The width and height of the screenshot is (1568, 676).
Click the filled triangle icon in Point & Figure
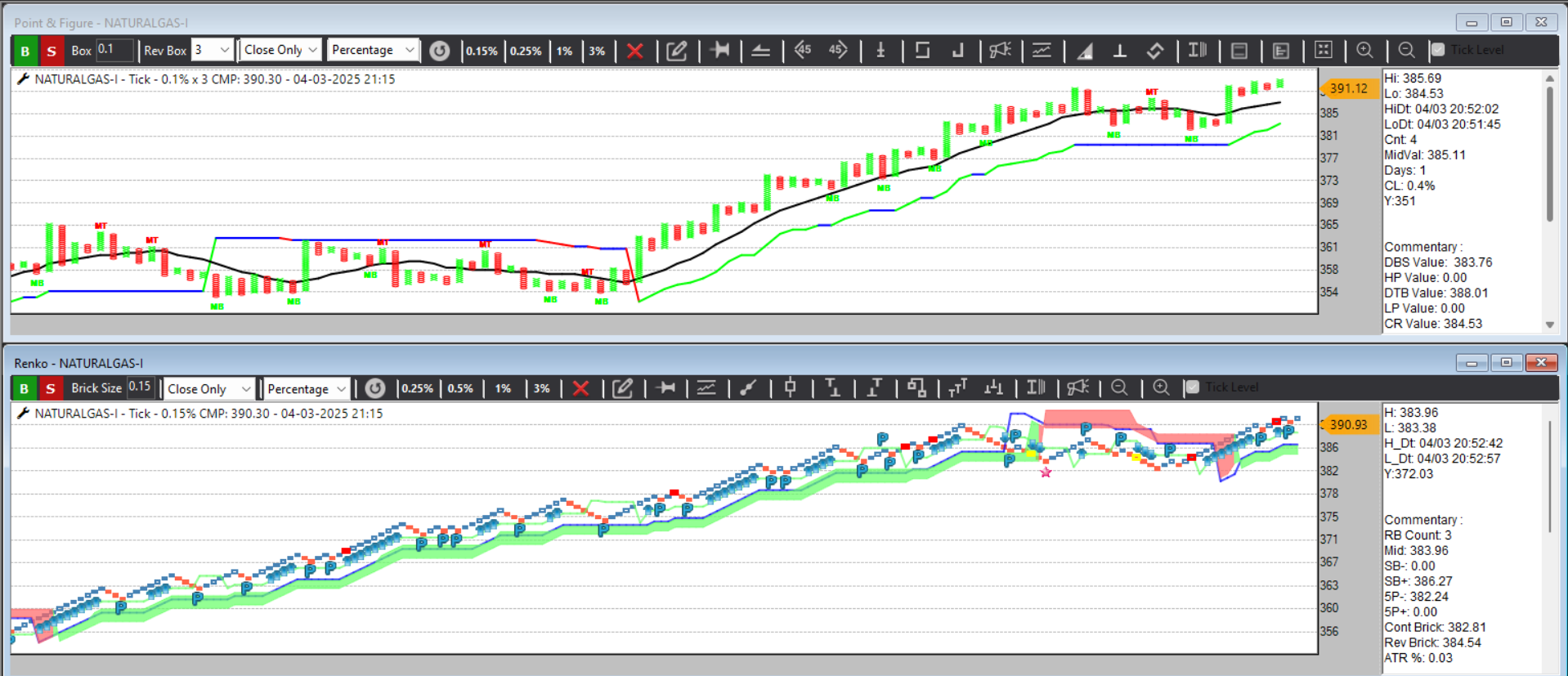point(1085,51)
